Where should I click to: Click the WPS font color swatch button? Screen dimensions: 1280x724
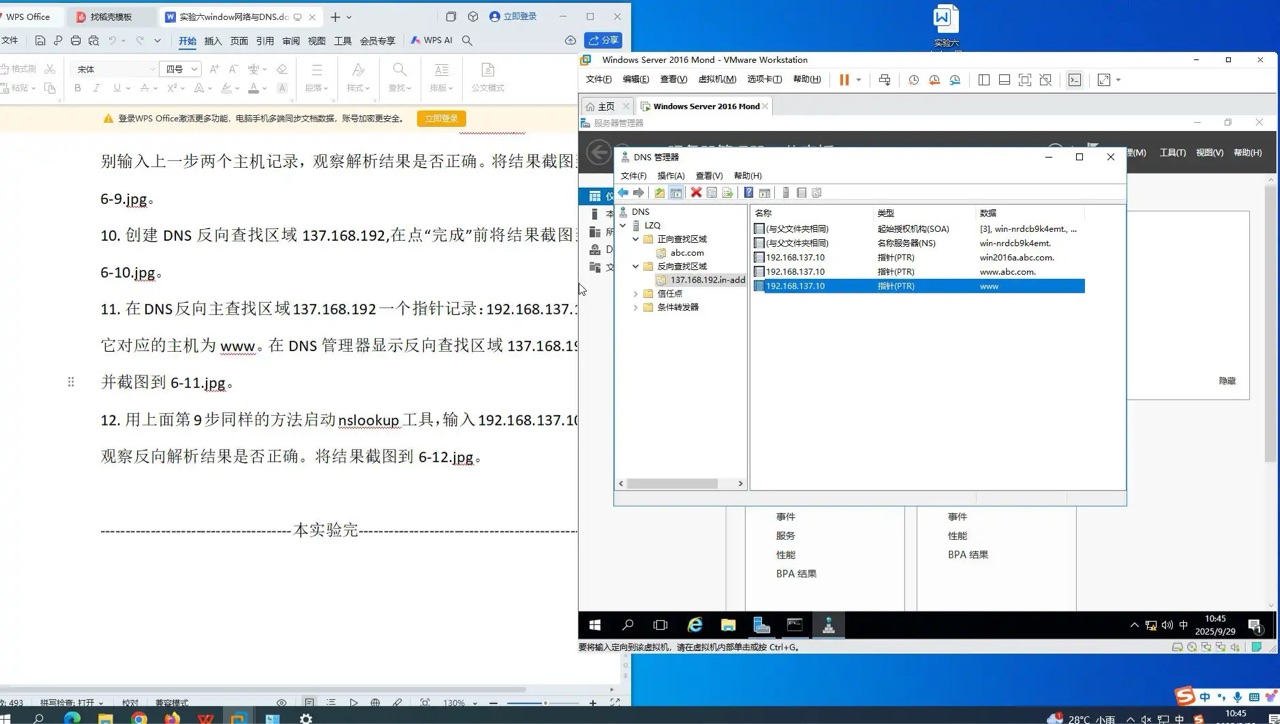(x=254, y=88)
